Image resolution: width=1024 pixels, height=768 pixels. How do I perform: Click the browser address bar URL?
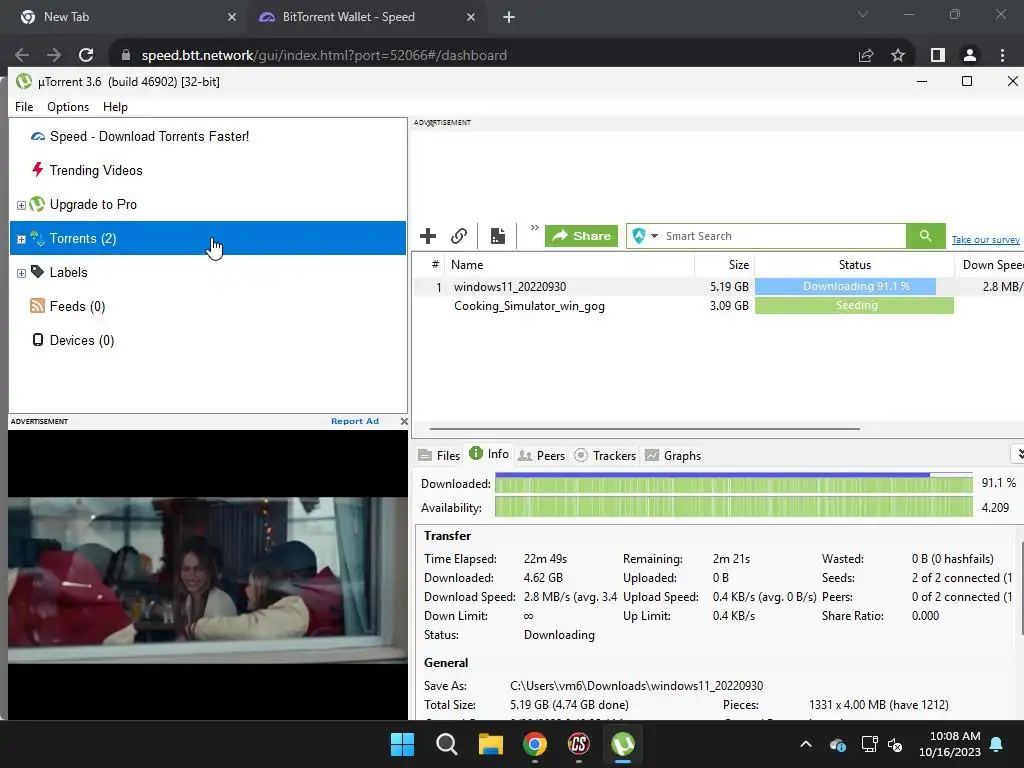(324, 55)
